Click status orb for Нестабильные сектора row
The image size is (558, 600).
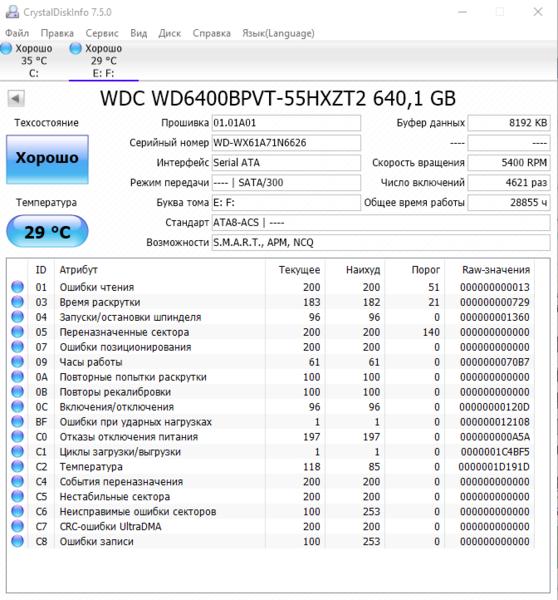[x=18, y=496]
